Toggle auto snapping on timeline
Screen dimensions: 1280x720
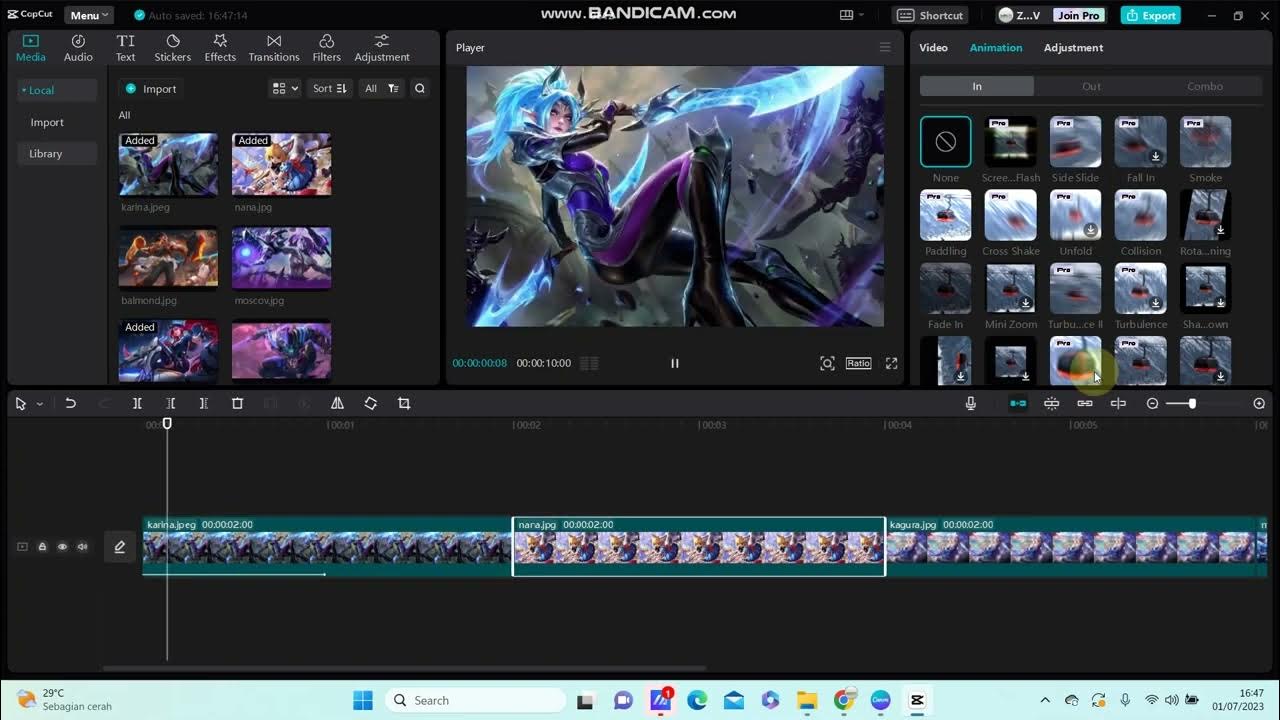[x=1051, y=403]
